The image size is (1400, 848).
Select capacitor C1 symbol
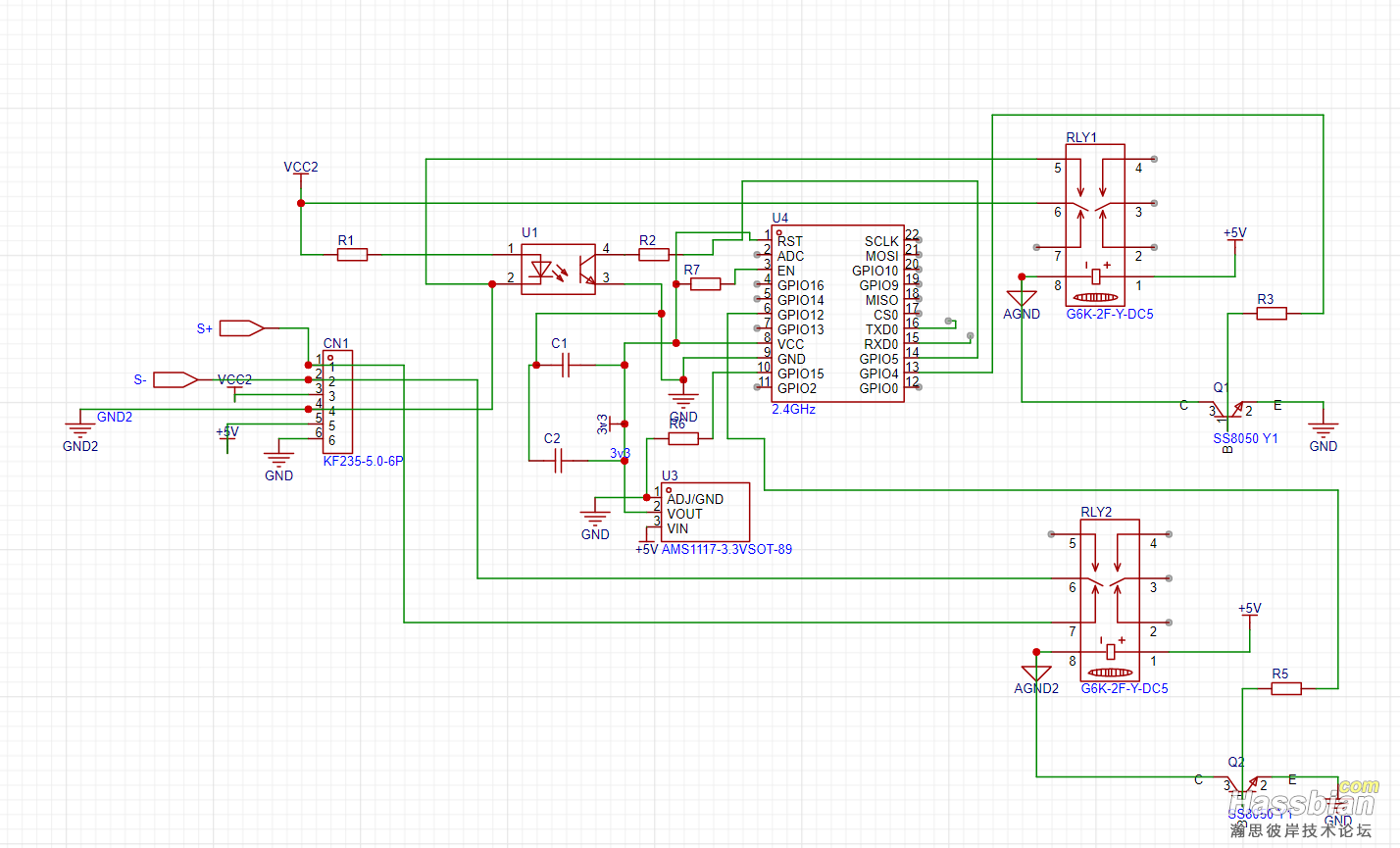coord(566,365)
